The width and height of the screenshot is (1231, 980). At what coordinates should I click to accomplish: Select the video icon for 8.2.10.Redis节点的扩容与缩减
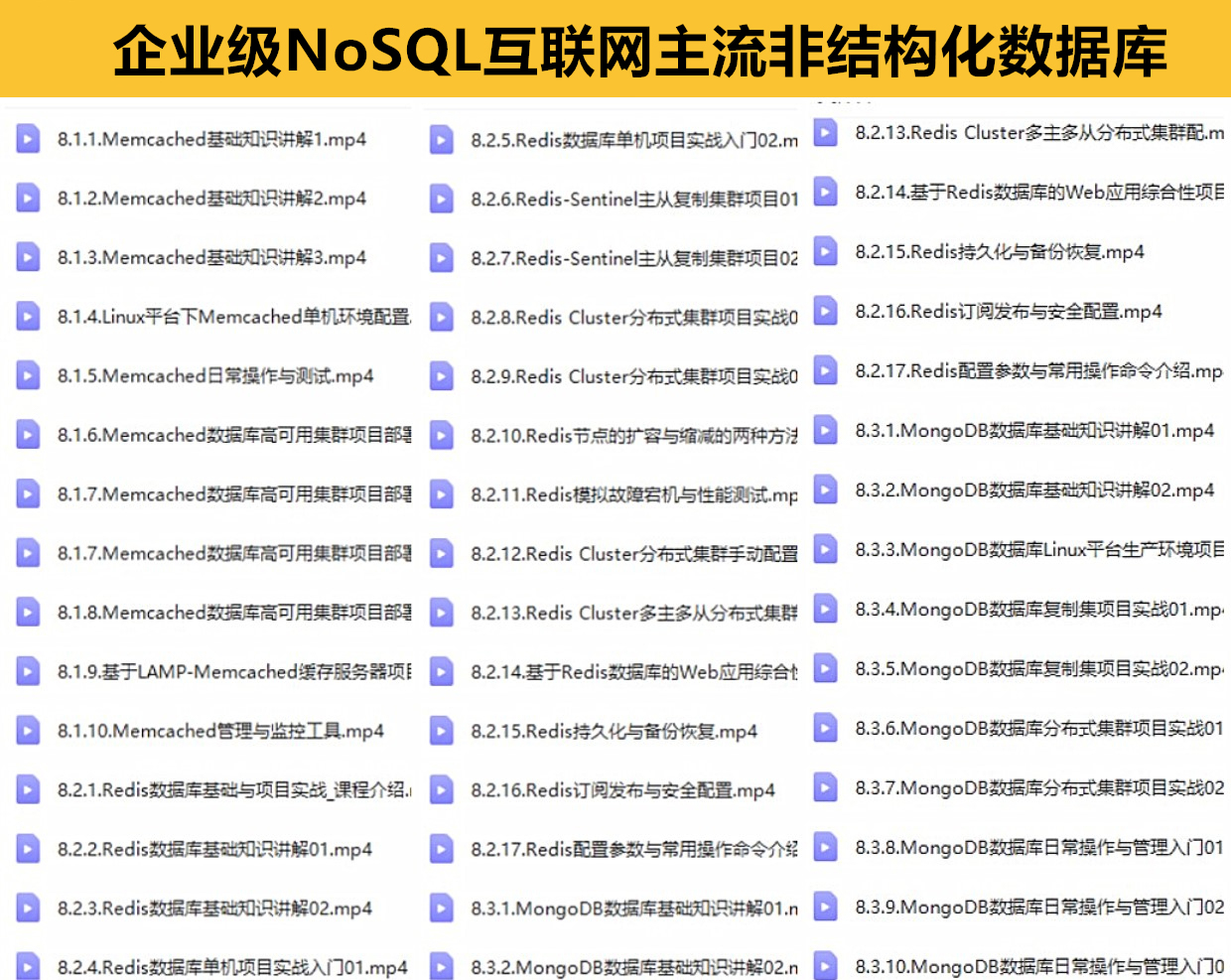[442, 435]
